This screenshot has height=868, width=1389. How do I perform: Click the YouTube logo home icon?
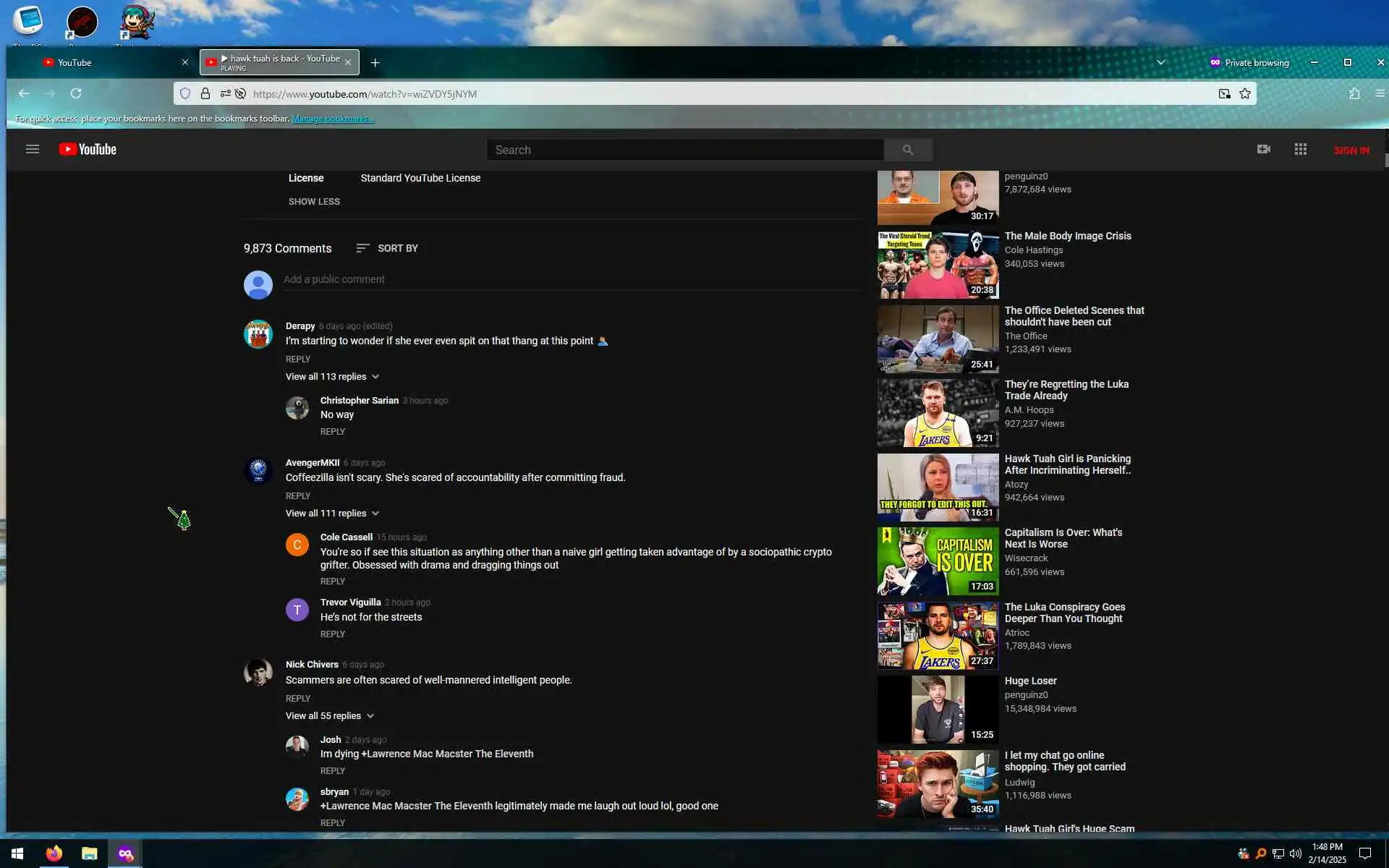coord(88,149)
